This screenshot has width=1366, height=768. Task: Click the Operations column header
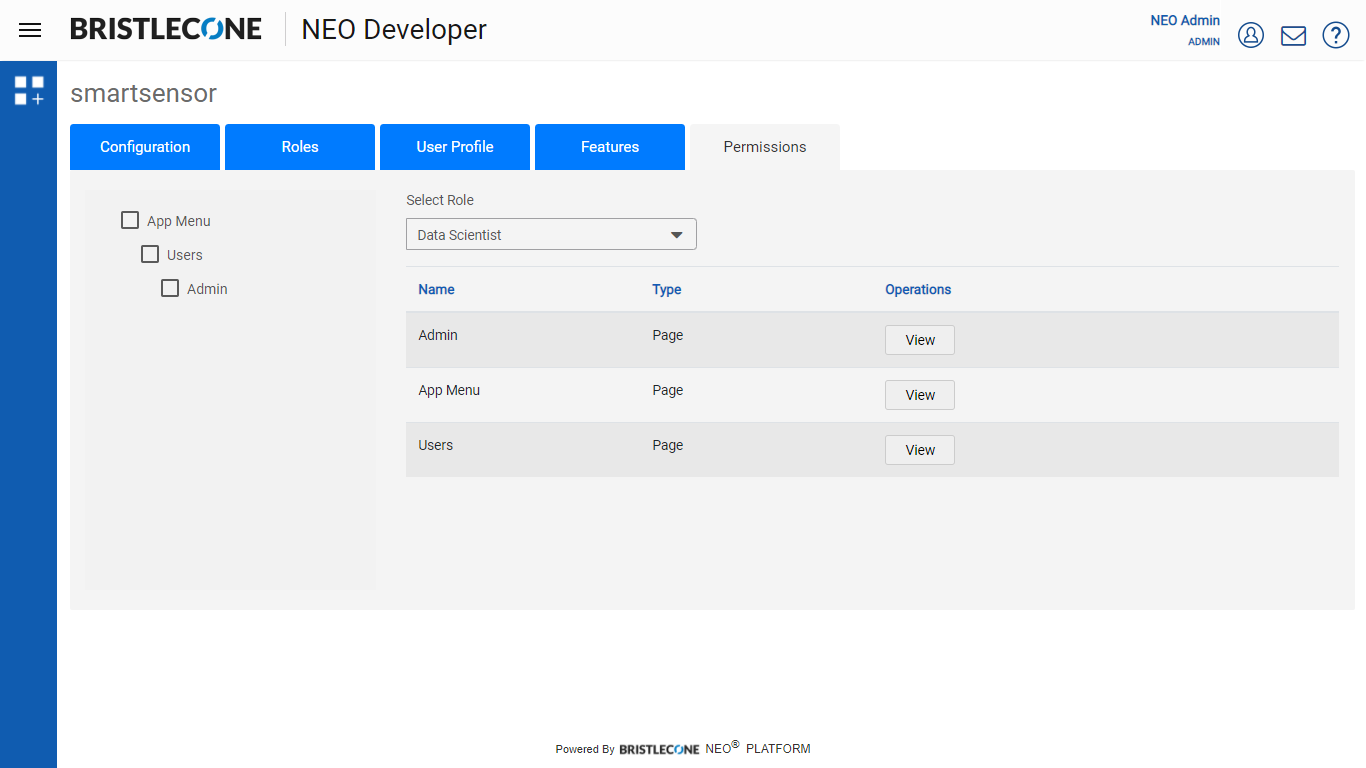pyautogui.click(x=918, y=289)
